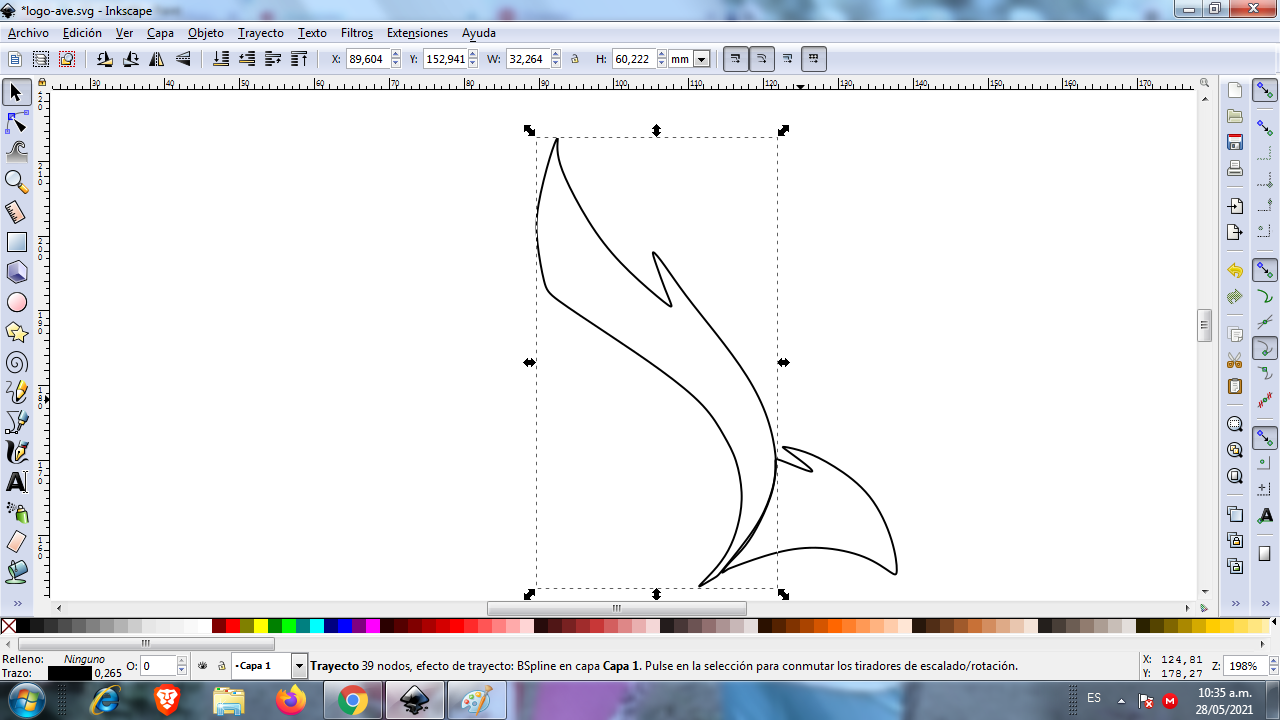Select the Pencil freehand tool

16,392
